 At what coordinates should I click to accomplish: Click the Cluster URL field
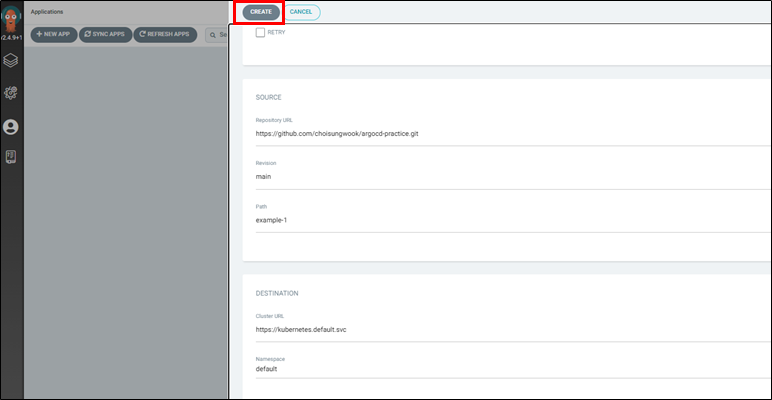pyautogui.click(x=513, y=330)
